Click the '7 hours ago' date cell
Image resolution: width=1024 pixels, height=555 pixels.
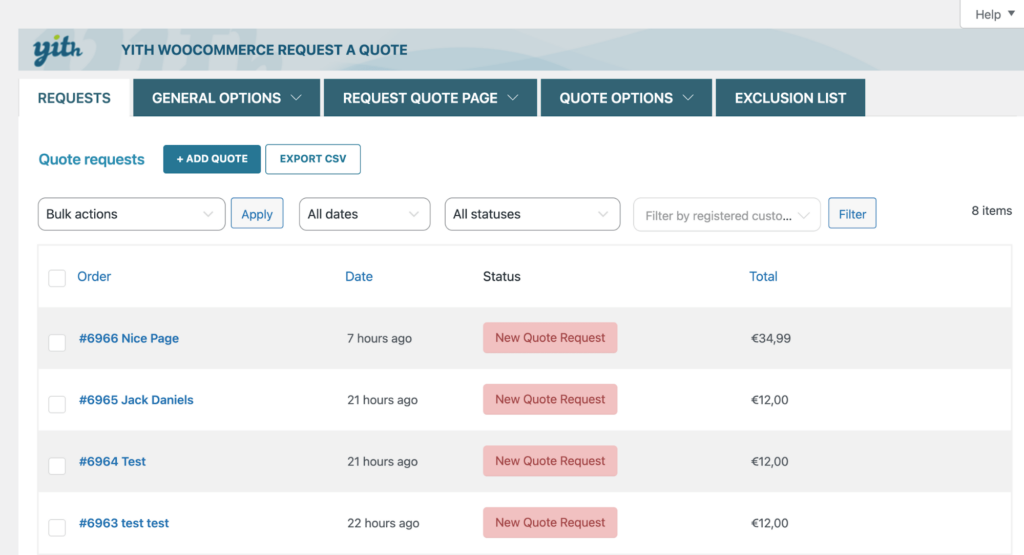click(x=379, y=338)
